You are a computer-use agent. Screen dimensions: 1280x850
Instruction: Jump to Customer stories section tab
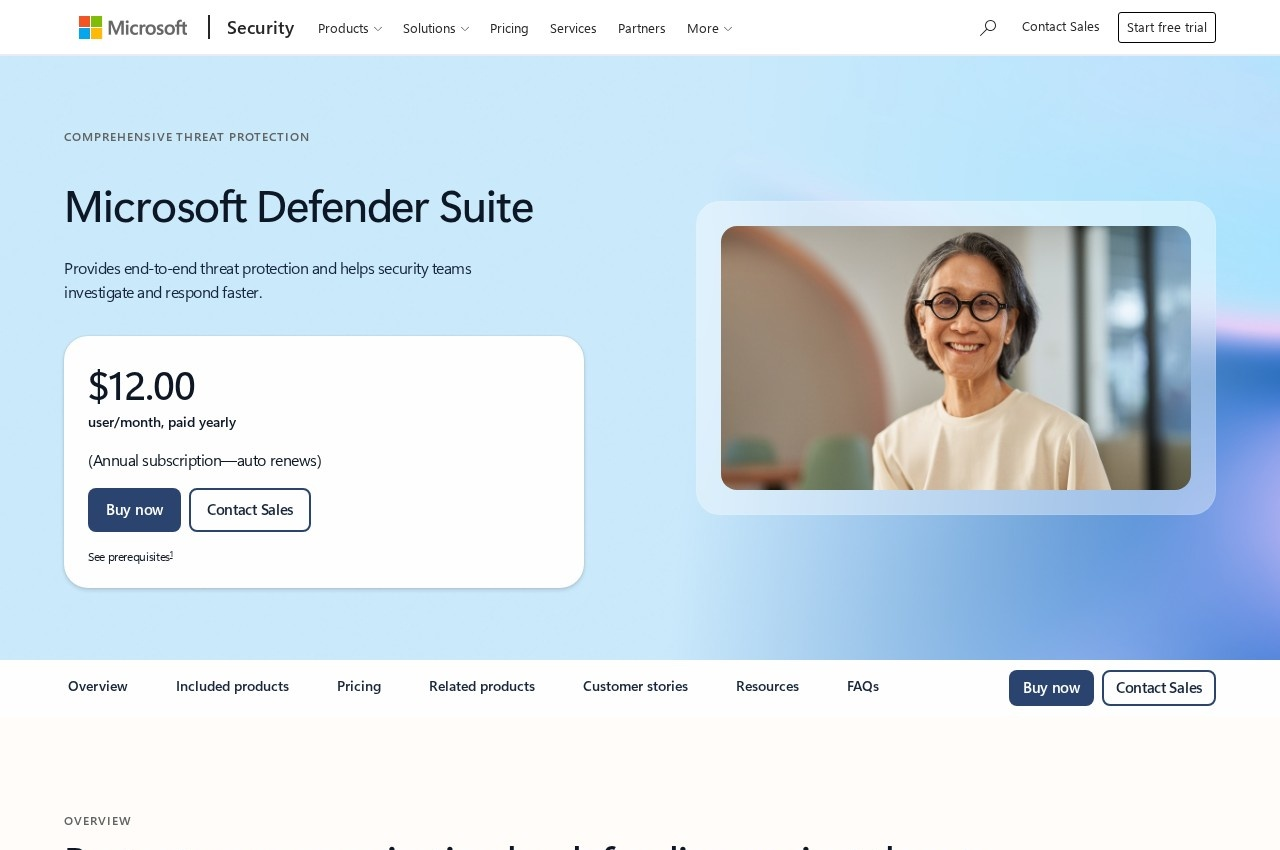[x=635, y=686]
